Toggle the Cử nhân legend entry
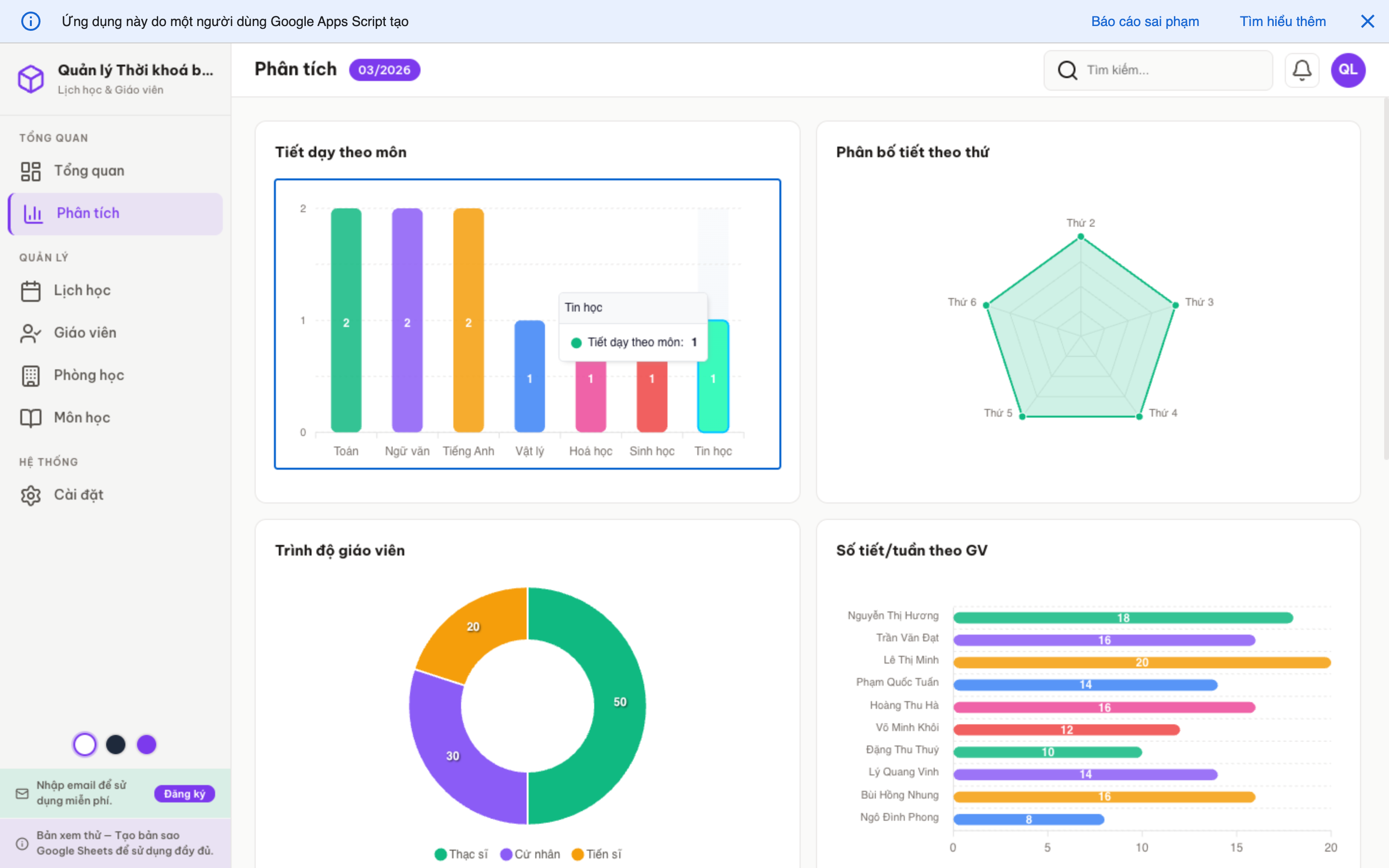Screen dimensions: 1389x868 click(x=529, y=854)
